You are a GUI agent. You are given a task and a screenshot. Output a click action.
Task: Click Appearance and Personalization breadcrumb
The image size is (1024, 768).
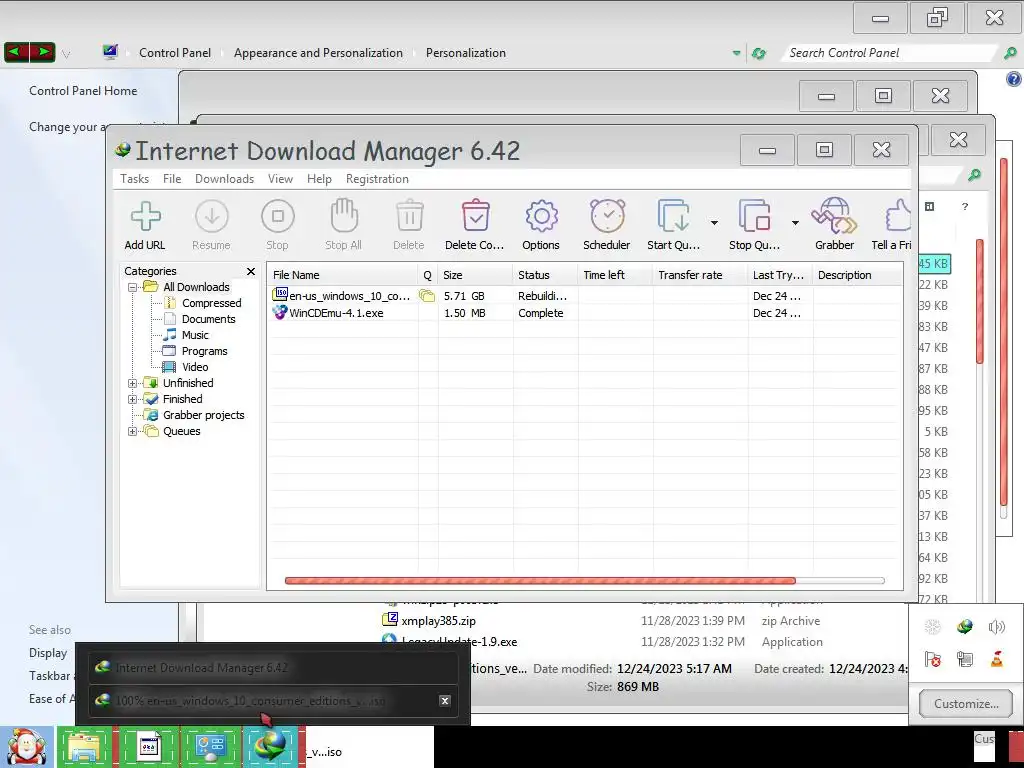click(318, 53)
